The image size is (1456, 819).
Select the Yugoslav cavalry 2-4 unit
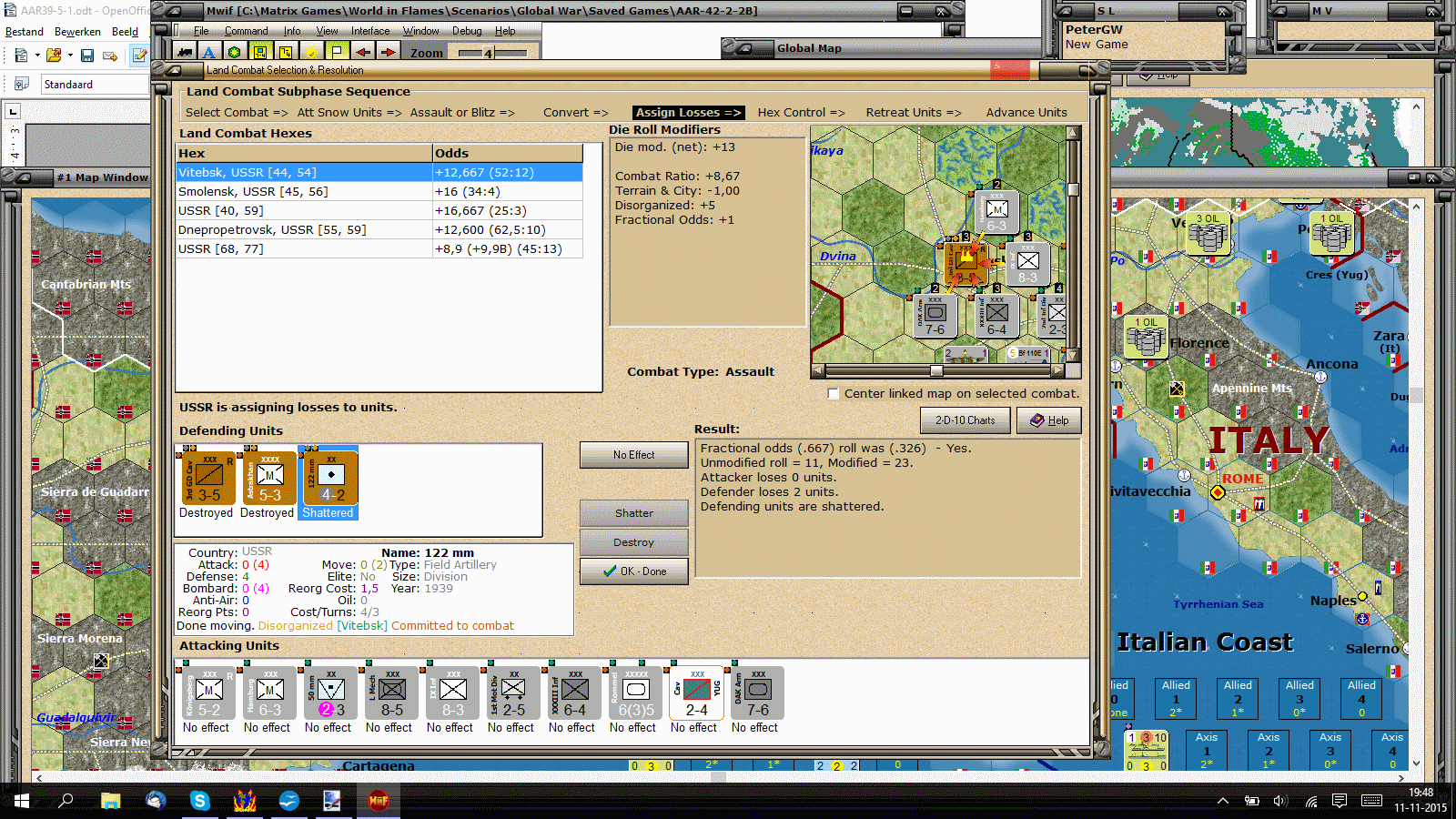[696, 693]
